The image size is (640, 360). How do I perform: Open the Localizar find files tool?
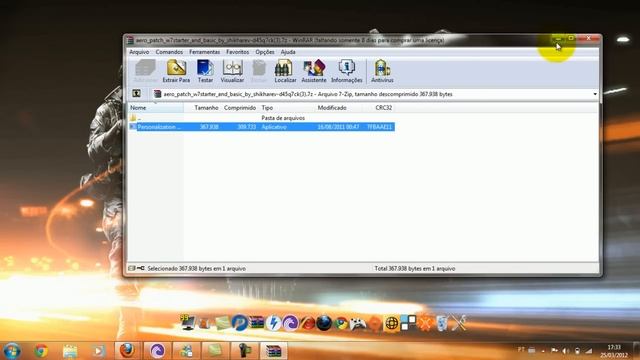tap(285, 71)
